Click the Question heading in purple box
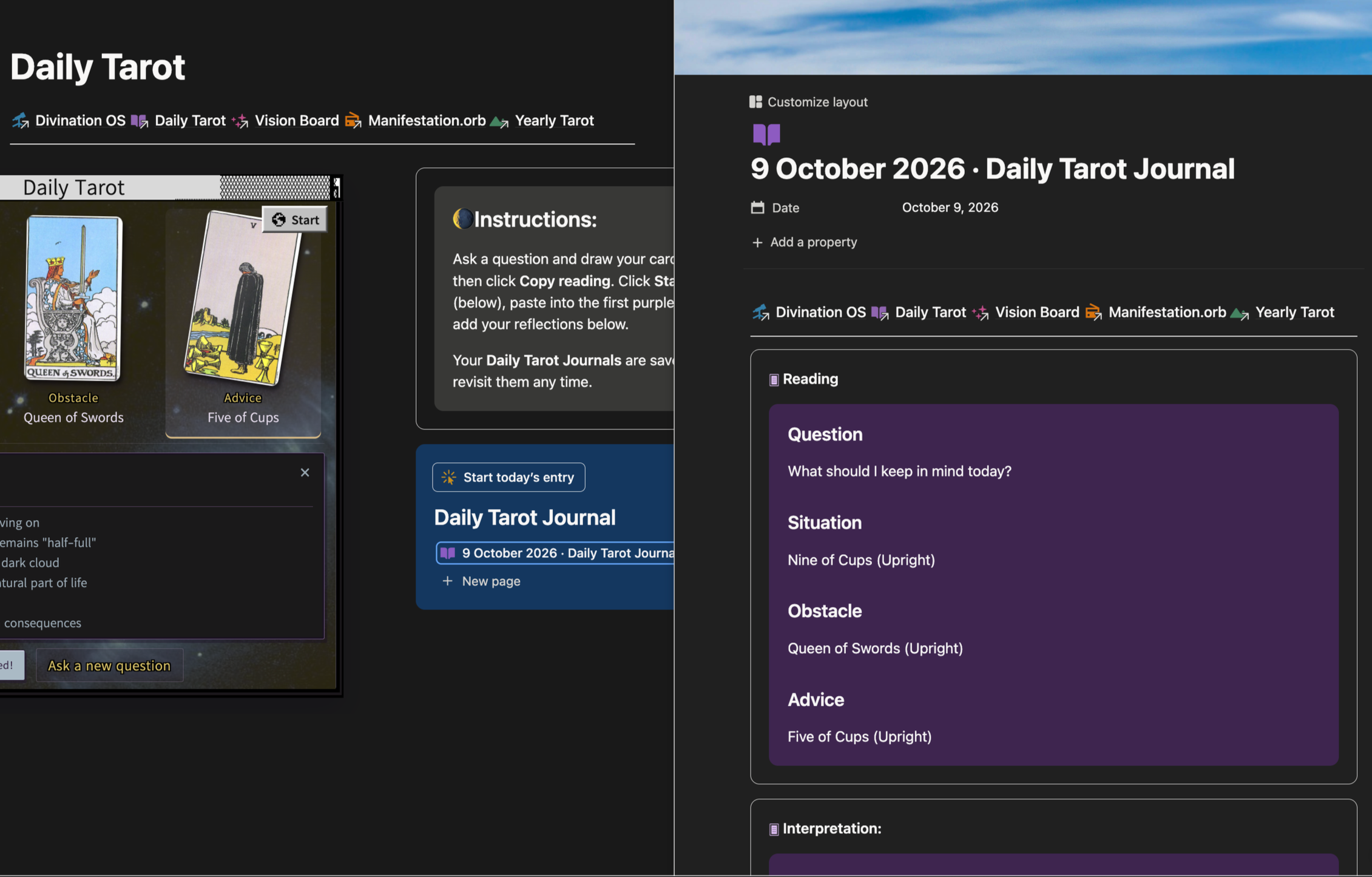1372x877 pixels. tap(825, 435)
